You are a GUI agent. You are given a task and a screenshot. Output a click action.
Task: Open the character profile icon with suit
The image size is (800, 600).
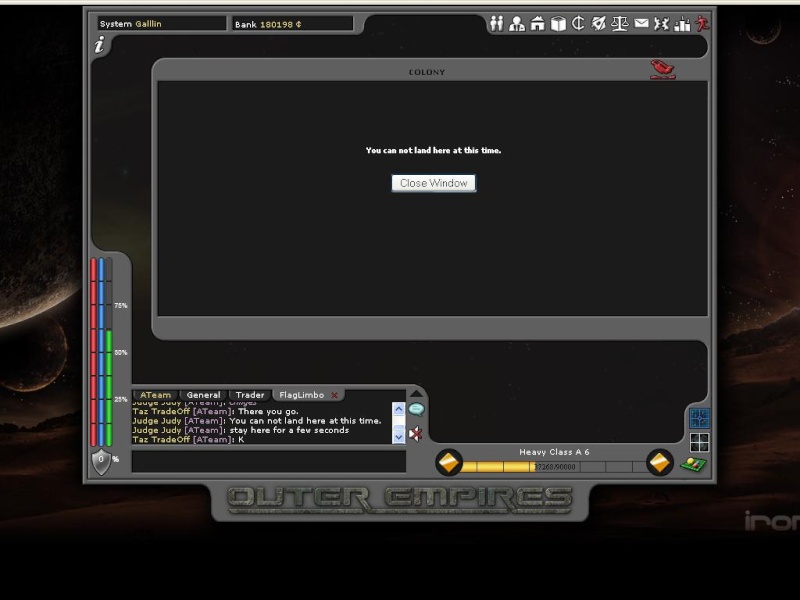click(x=517, y=23)
